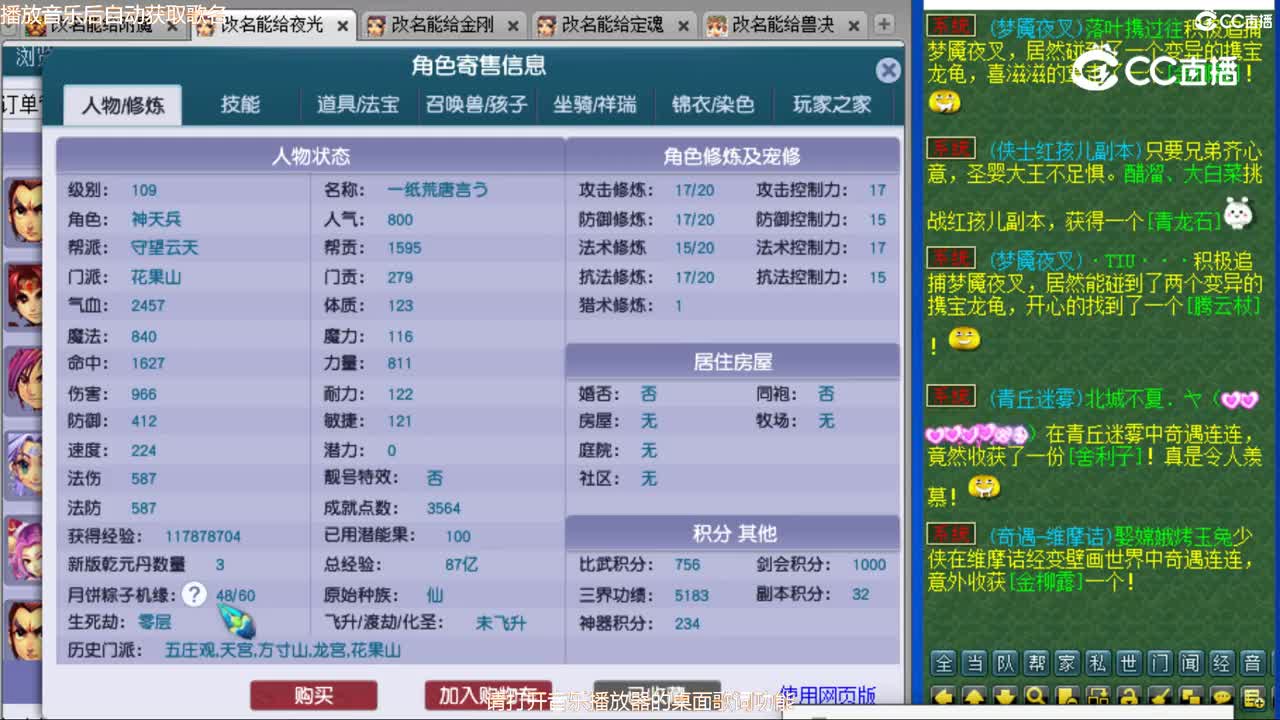Click the speech bubble icon in chat toolbar
This screenshot has height=720, width=1280.
pos(1222,696)
